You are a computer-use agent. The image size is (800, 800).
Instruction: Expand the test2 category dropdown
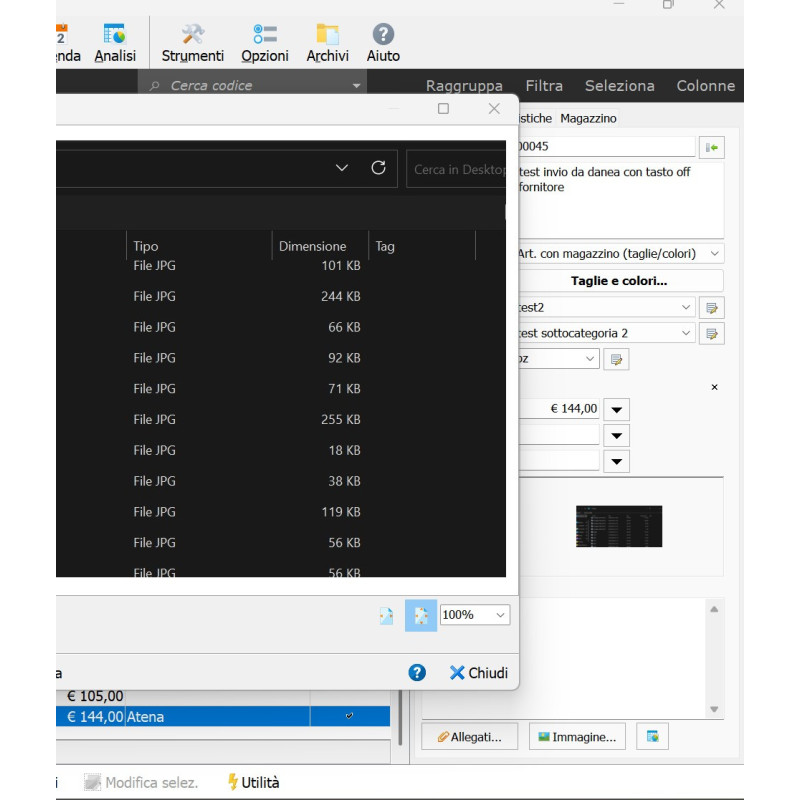(x=686, y=307)
